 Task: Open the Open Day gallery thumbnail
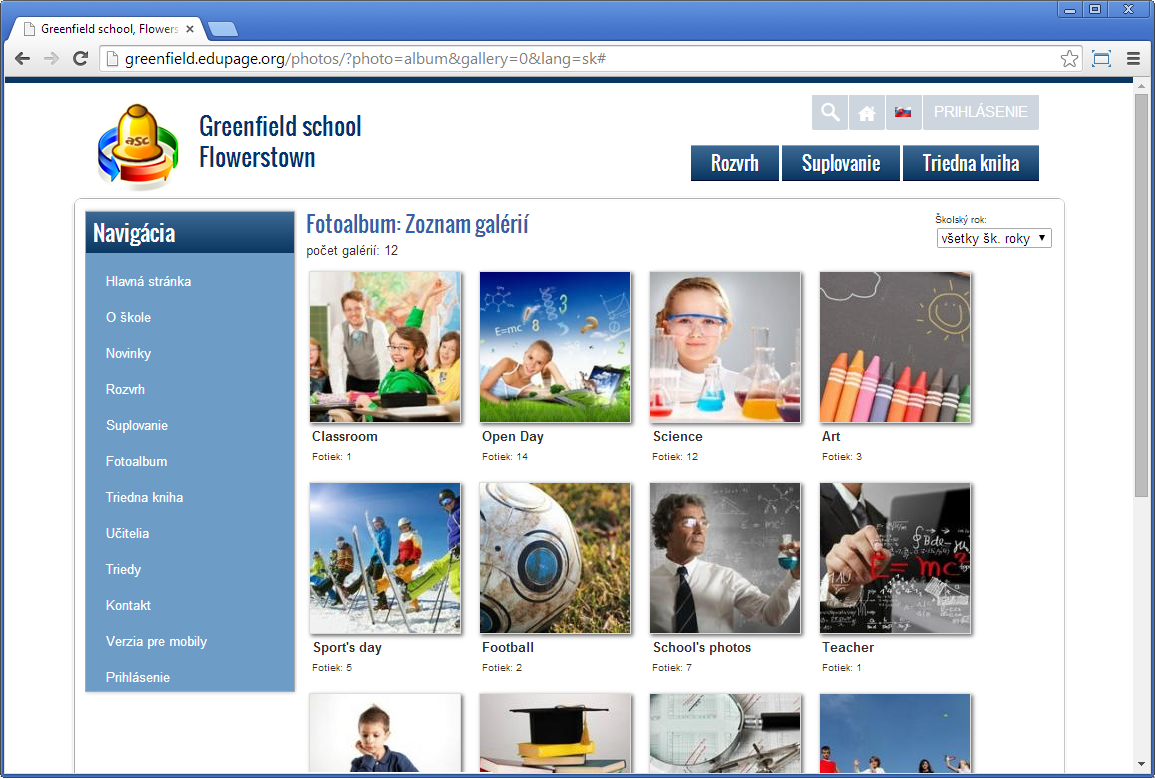(555, 347)
